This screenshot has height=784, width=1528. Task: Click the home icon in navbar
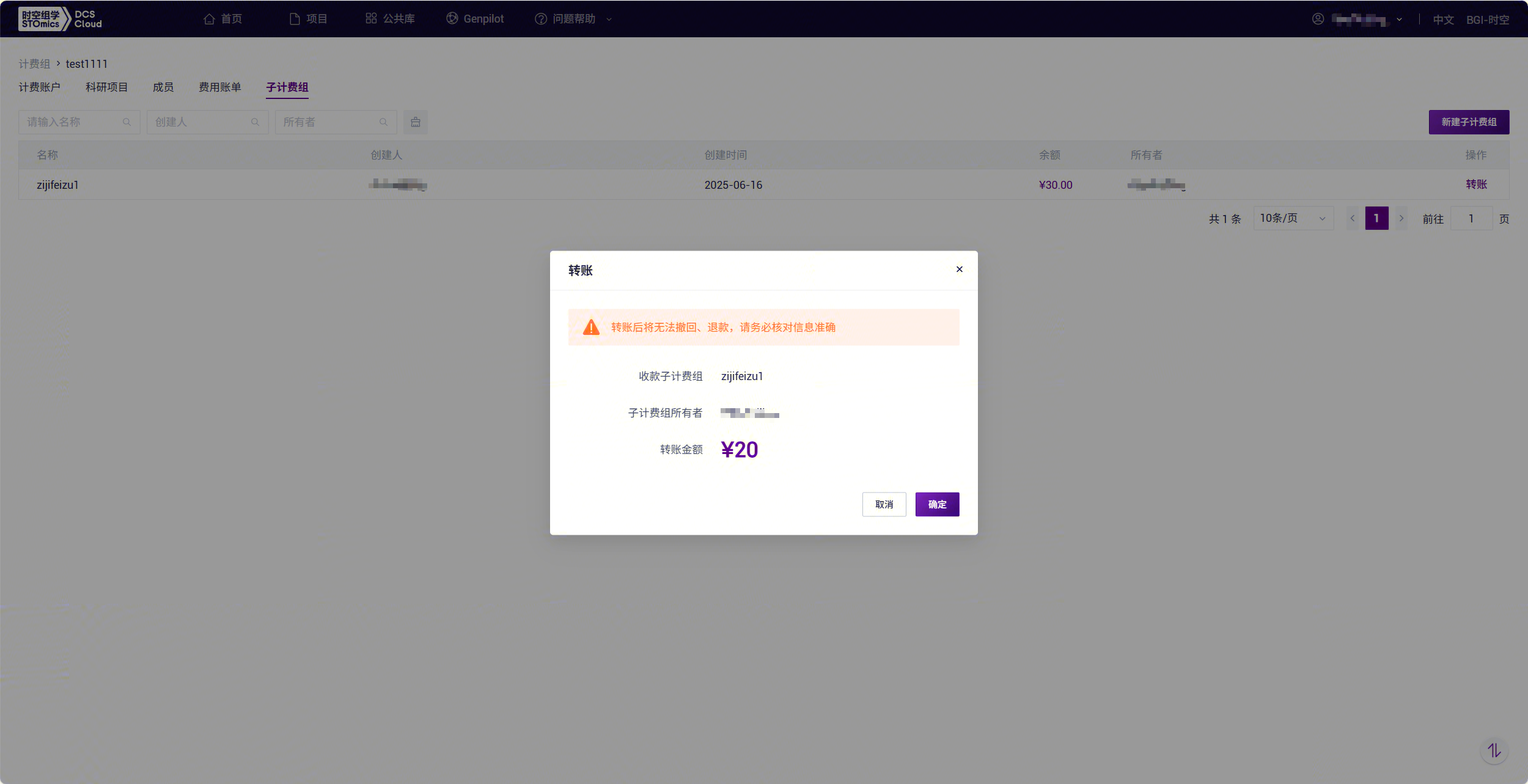(209, 19)
